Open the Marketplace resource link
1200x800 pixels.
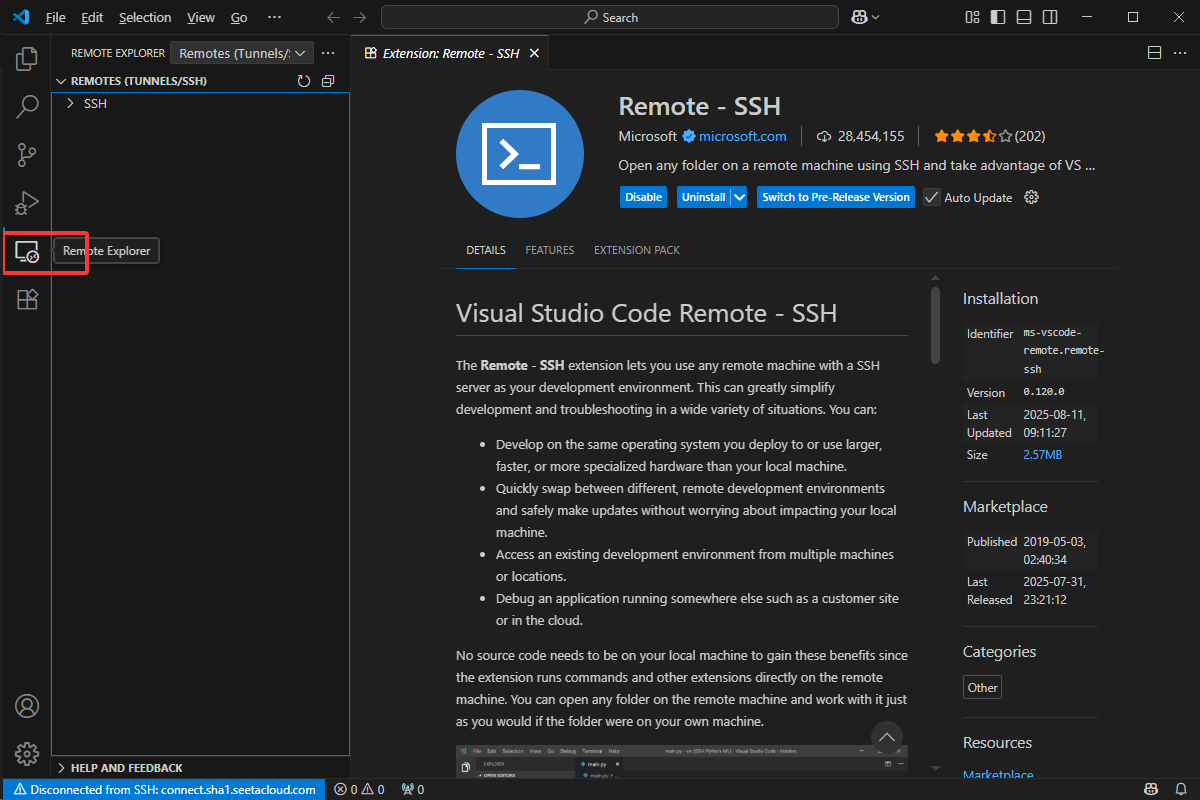point(998,774)
